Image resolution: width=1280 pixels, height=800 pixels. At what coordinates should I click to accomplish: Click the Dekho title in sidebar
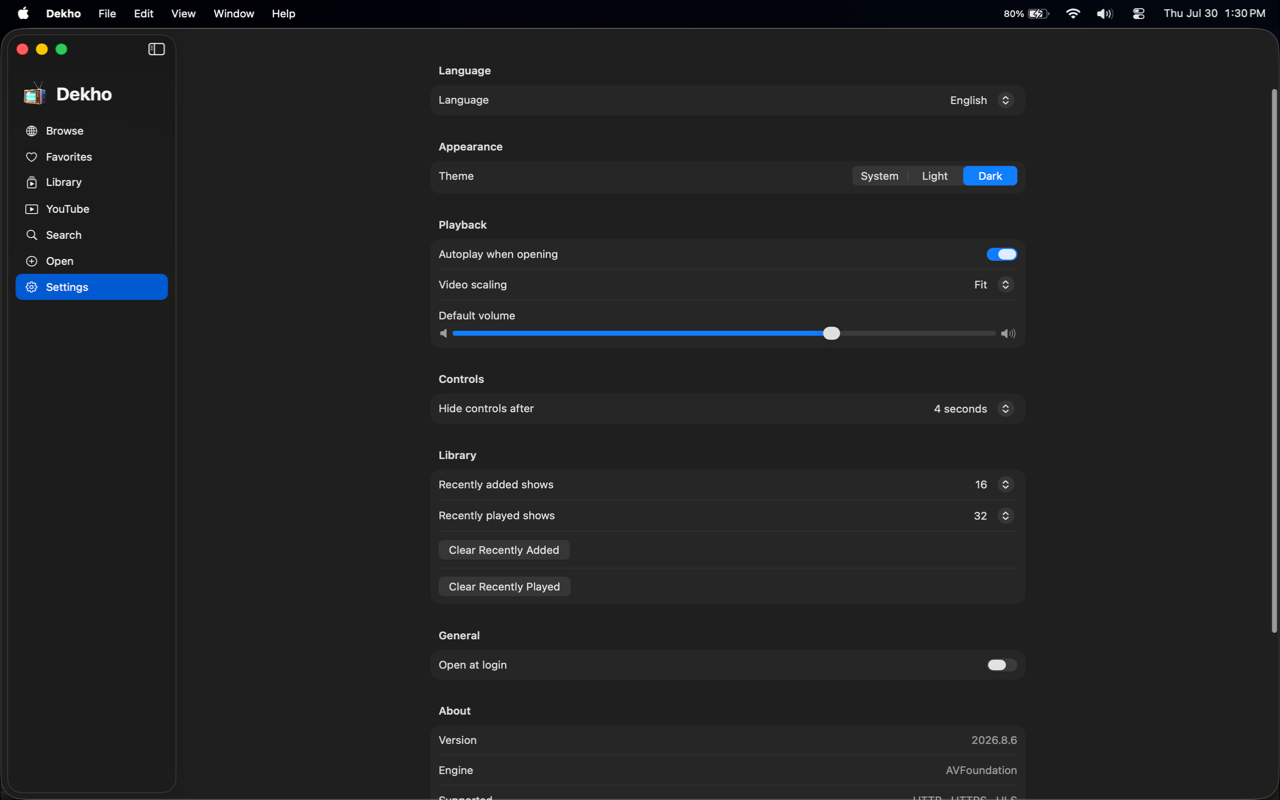84,94
